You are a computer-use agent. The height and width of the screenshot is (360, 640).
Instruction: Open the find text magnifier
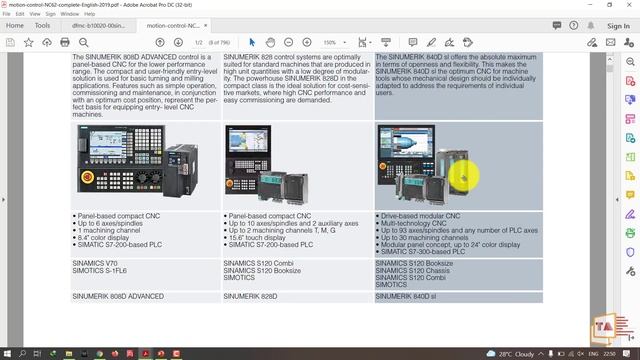tap(83, 42)
